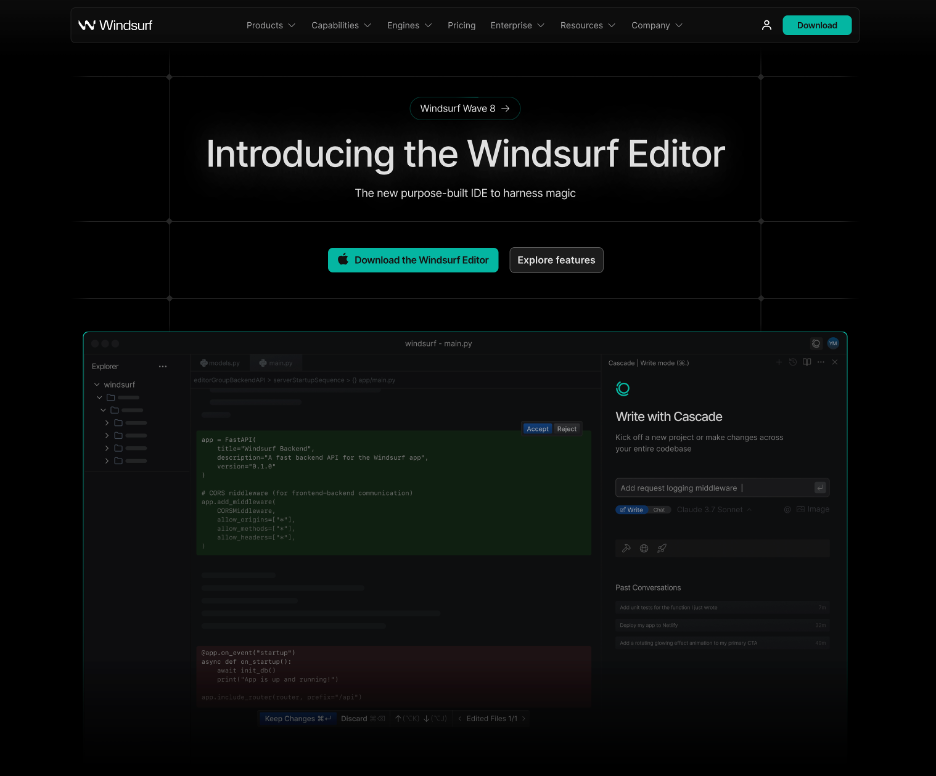Switch to the models.py tab

[220, 363]
